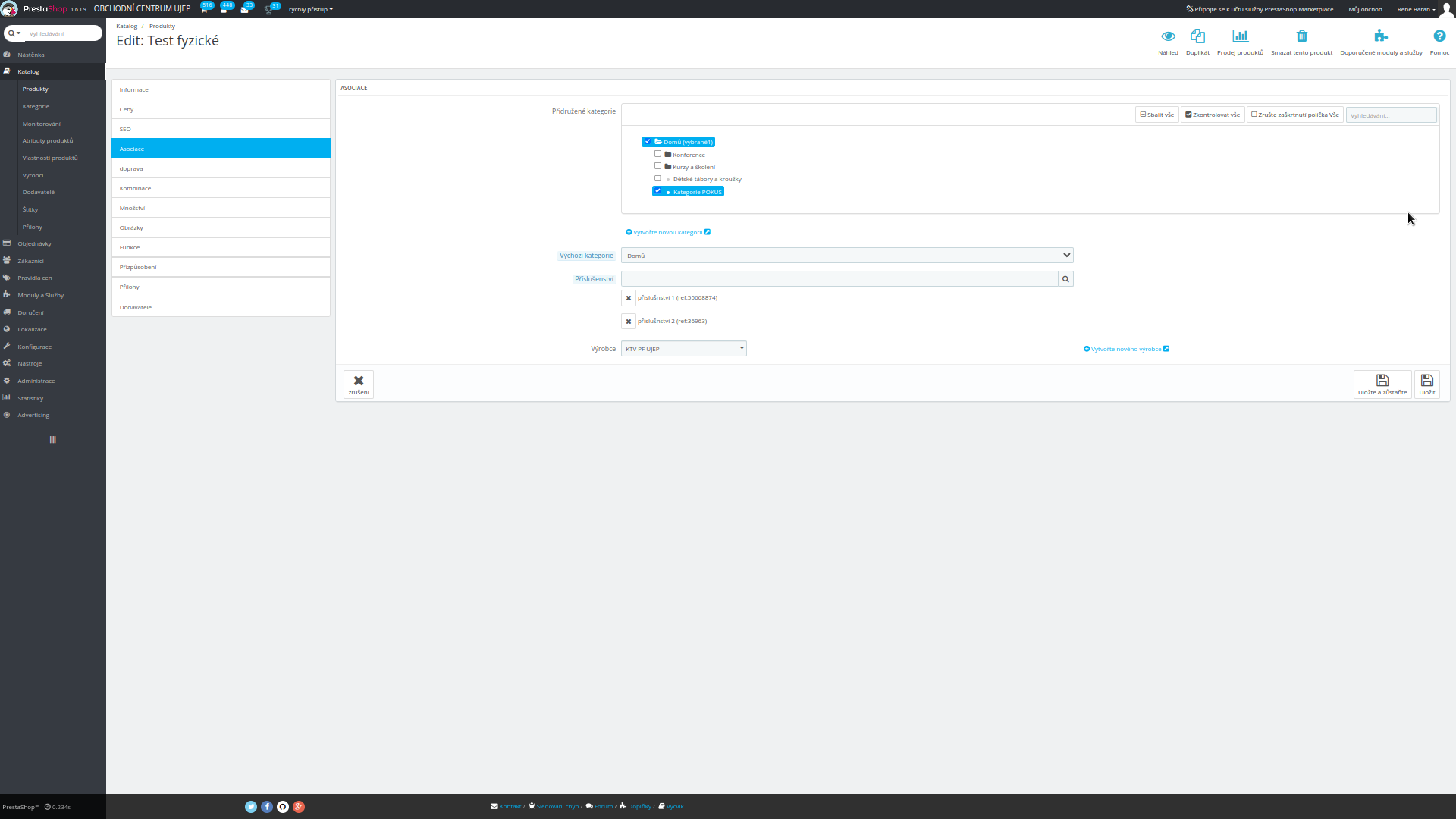Remove příslušenství 1 with X button

point(628,298)
